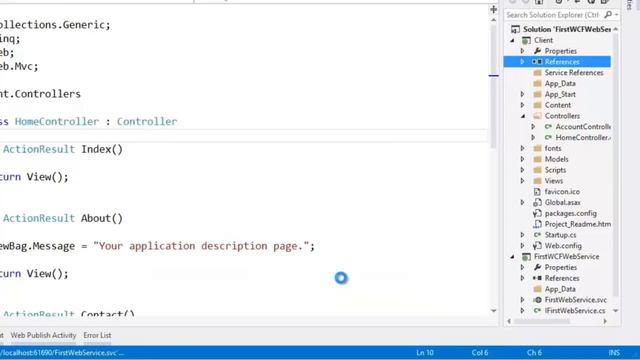
Task: Click the open Controllers folder icon
Action: coord(537,116)
